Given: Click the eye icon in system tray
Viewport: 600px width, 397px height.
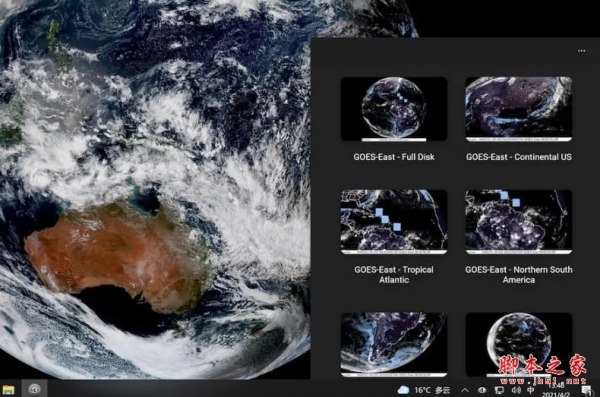Looking at the screenshot, I should point(482,390).
